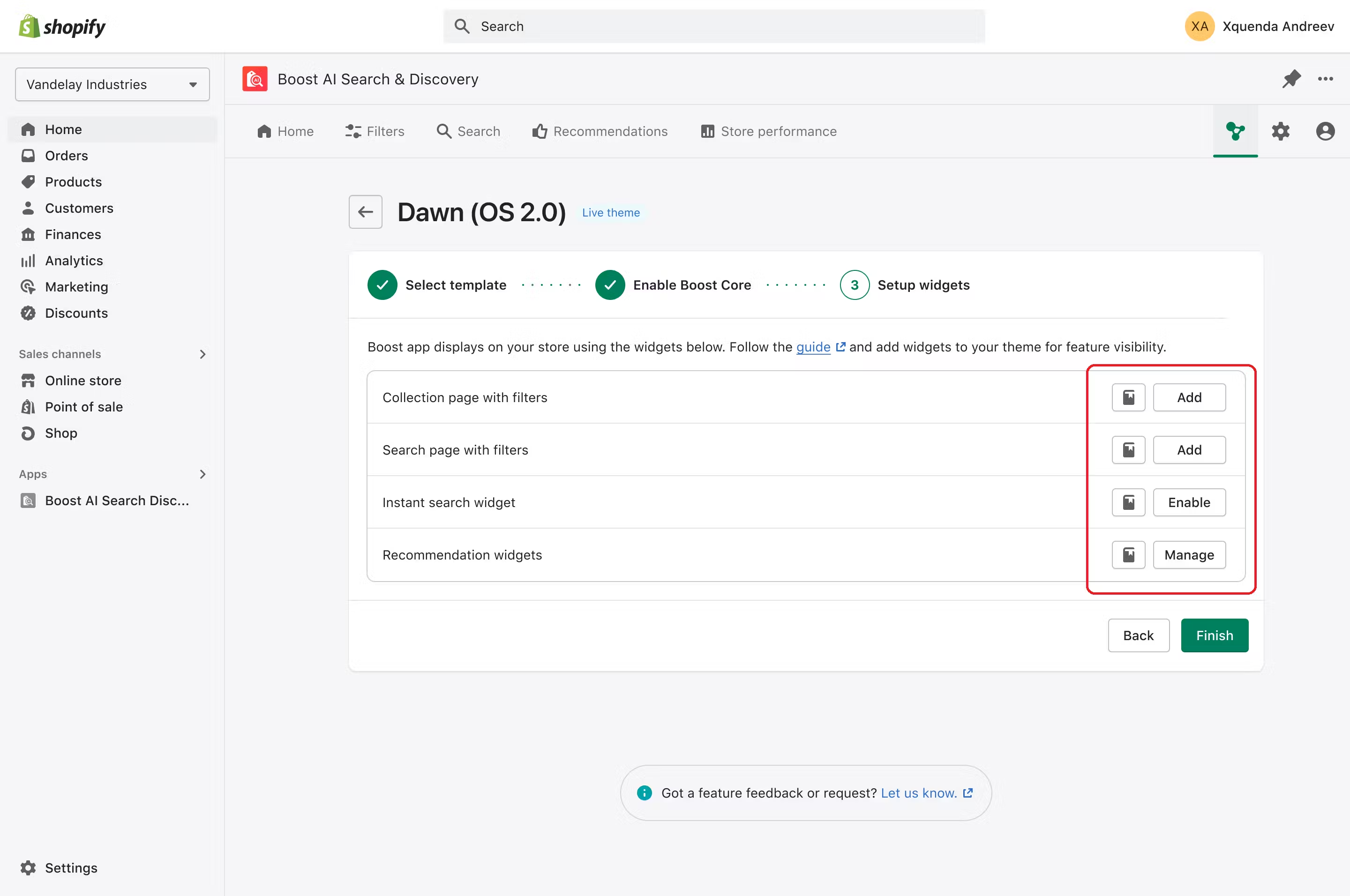Open guide icon for Recommendation widgets
The width and height of the screenshot is (1350, 896).
(1128, 555)
